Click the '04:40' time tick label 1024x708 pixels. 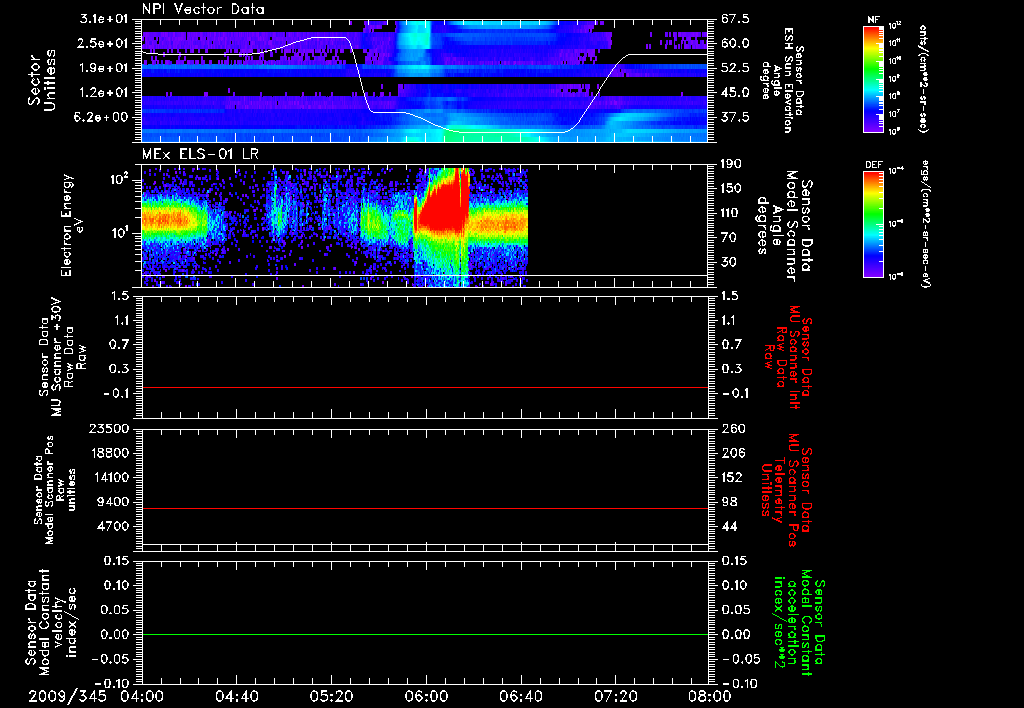[x=236, y=696]
